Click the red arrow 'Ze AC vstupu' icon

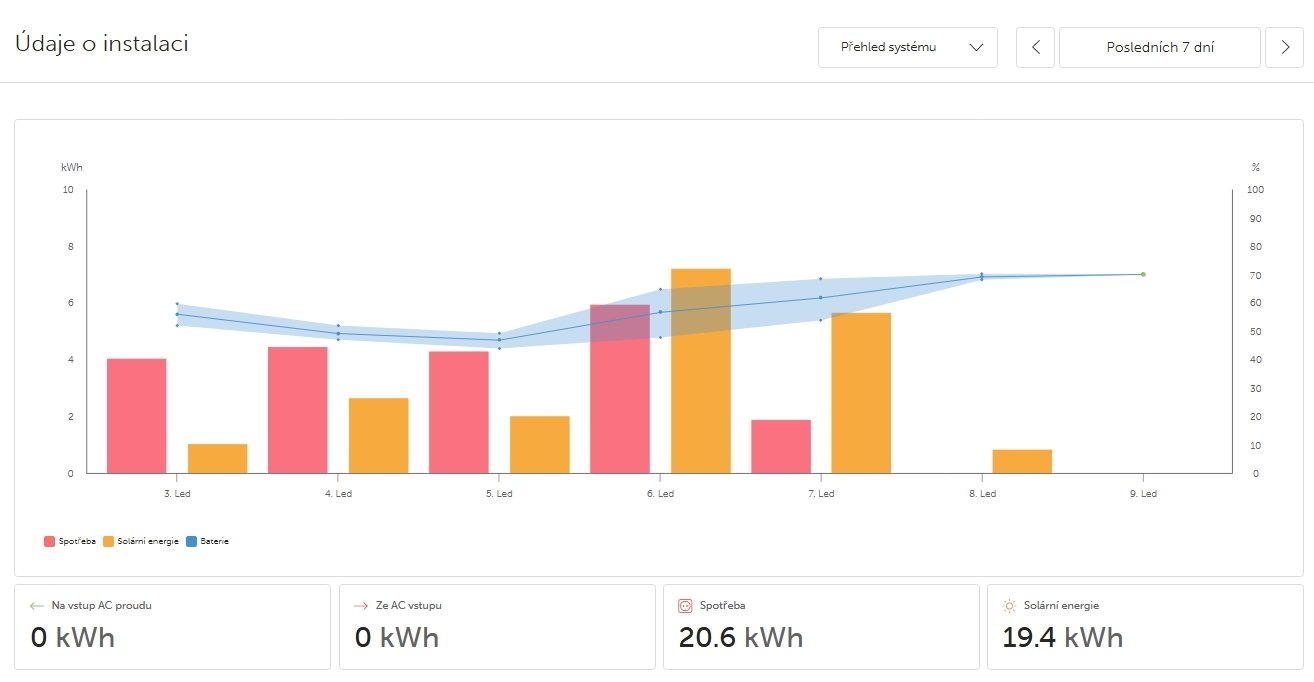pos(361,605)
